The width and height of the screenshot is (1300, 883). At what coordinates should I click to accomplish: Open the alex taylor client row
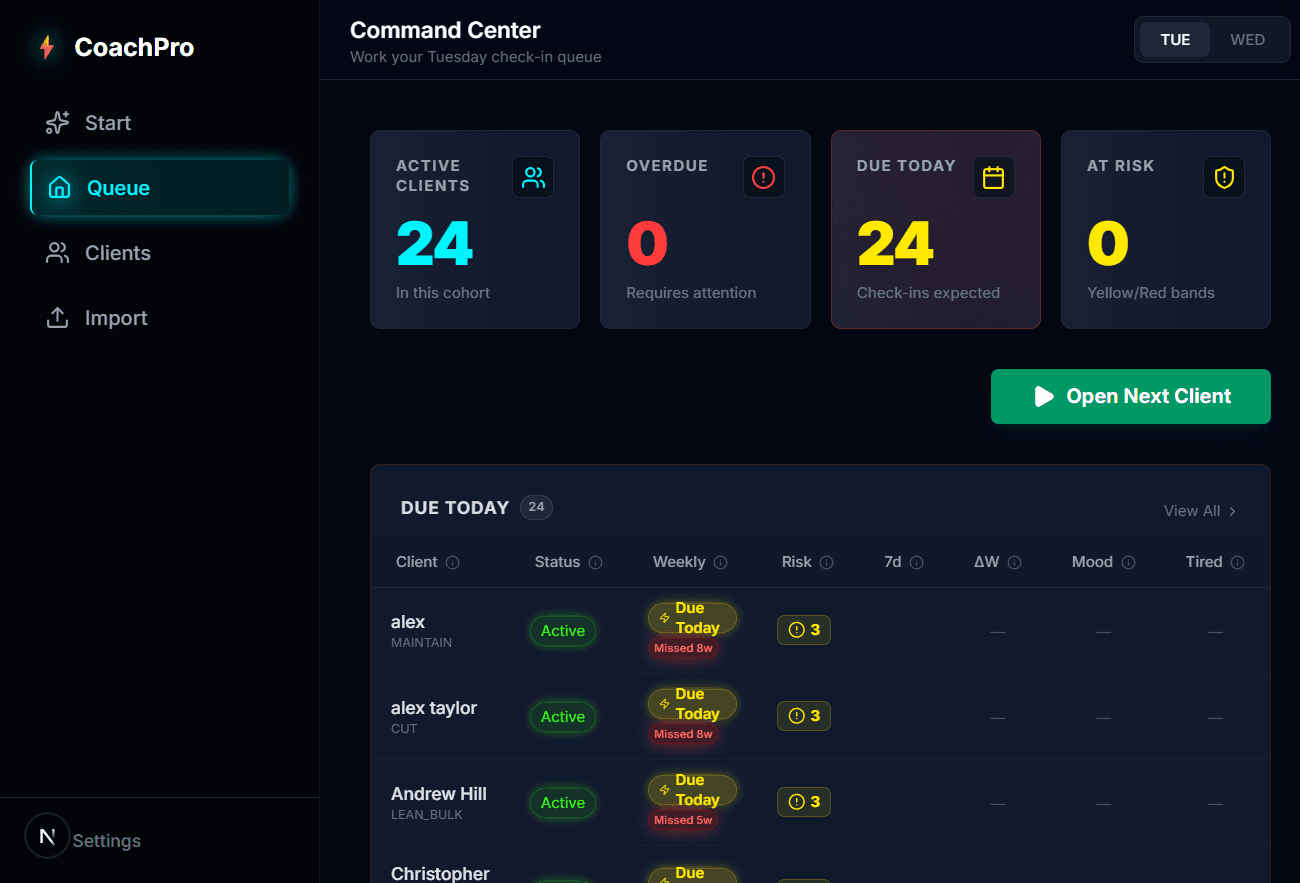(820, 717)
